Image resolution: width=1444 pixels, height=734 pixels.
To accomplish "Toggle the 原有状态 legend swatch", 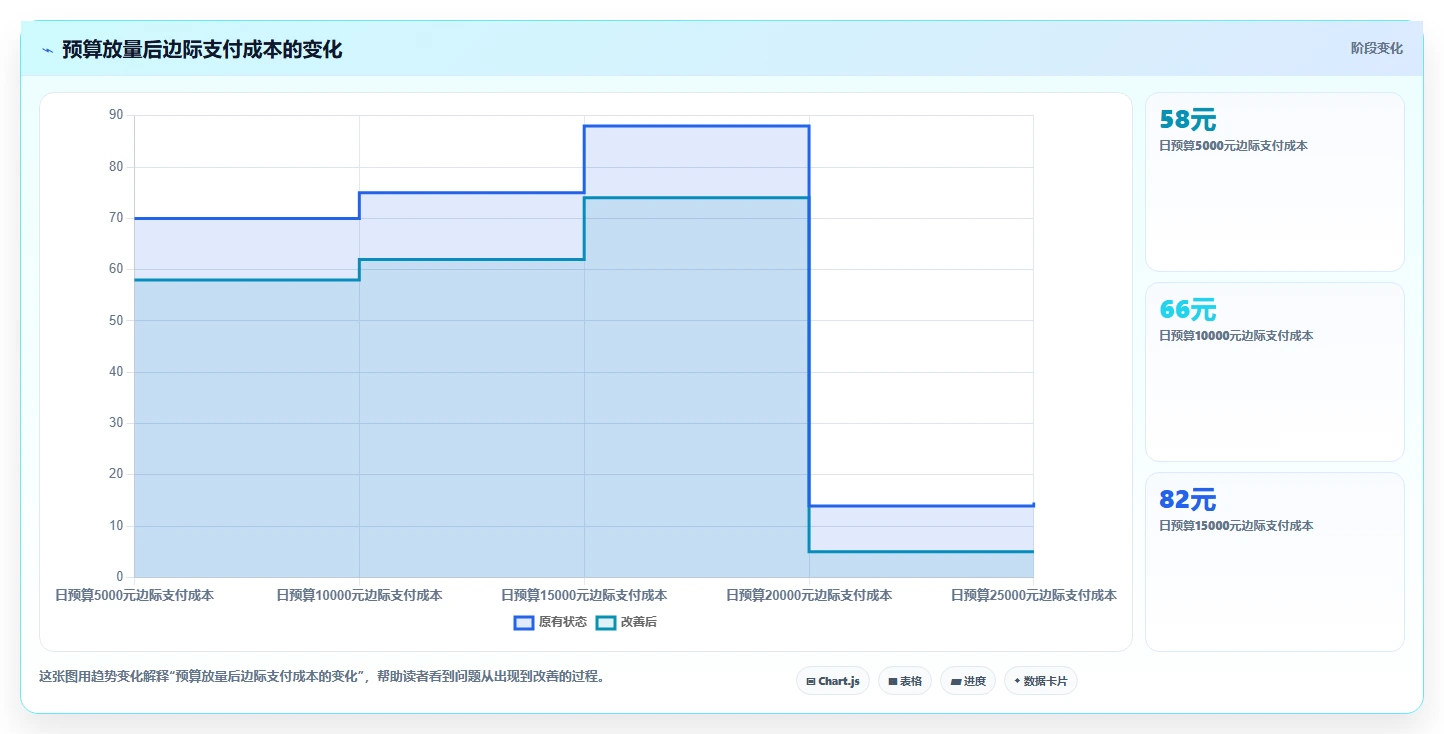I will (x=524, y=622).
